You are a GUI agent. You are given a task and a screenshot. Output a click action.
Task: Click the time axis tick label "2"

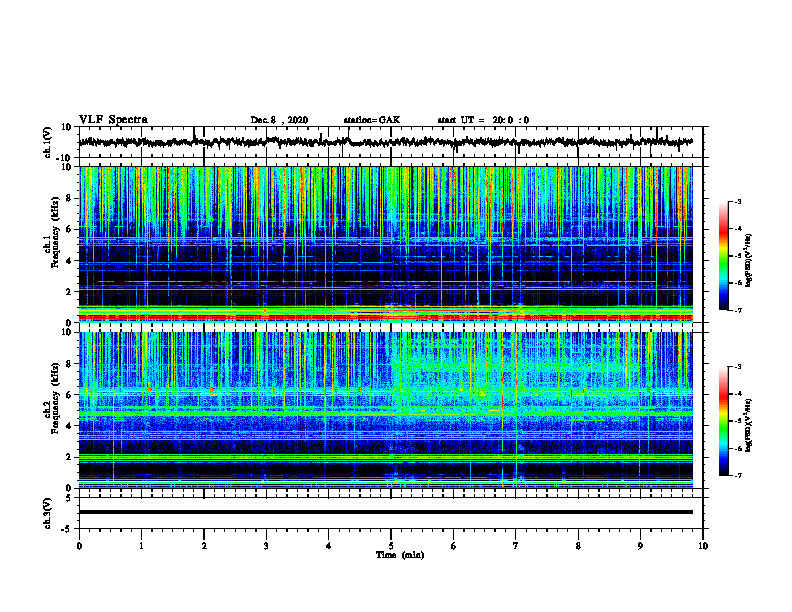[204, 546]
